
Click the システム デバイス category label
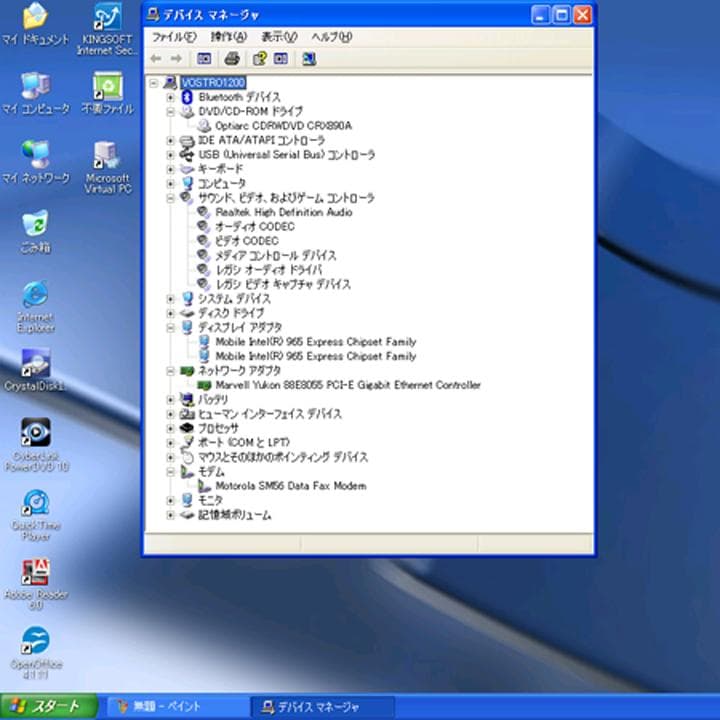(x=234, y=299)
